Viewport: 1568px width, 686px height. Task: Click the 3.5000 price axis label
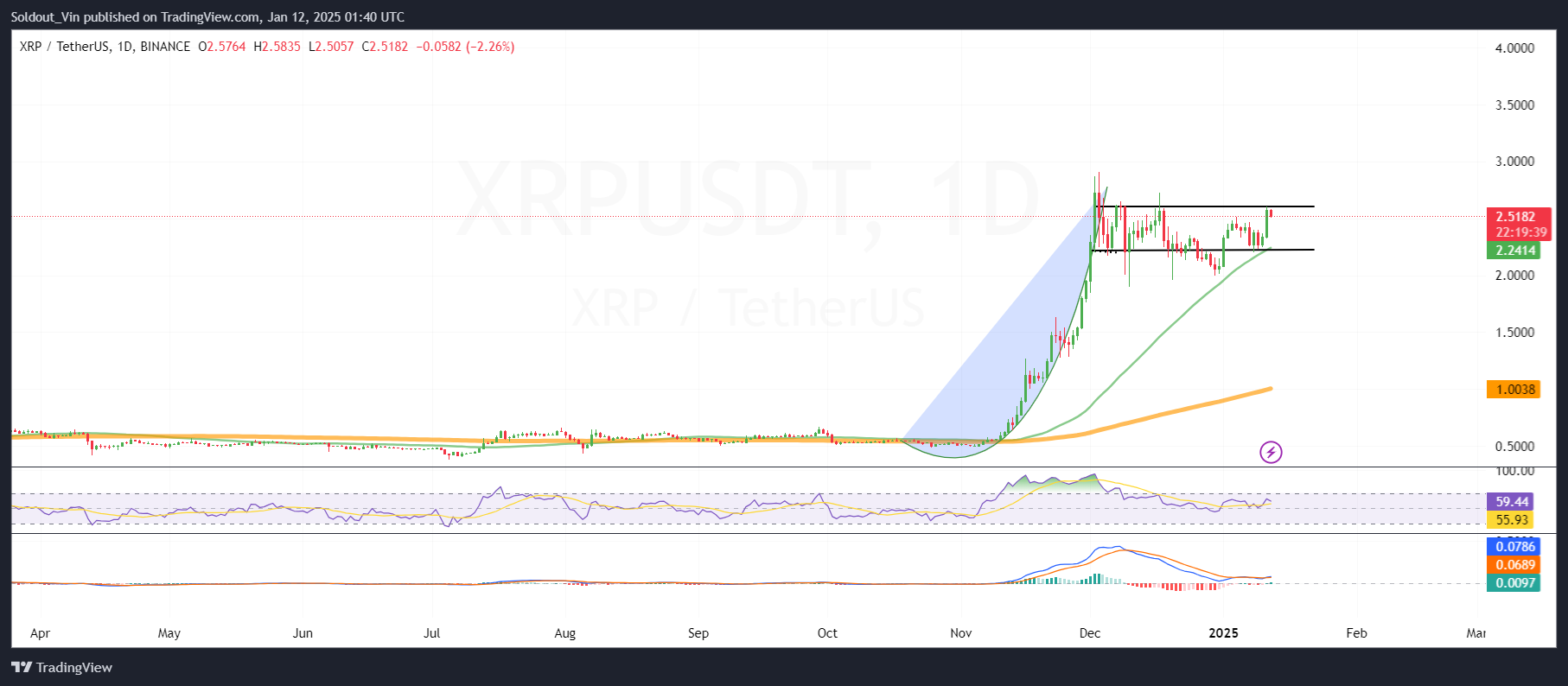(x=1514, y=105)
